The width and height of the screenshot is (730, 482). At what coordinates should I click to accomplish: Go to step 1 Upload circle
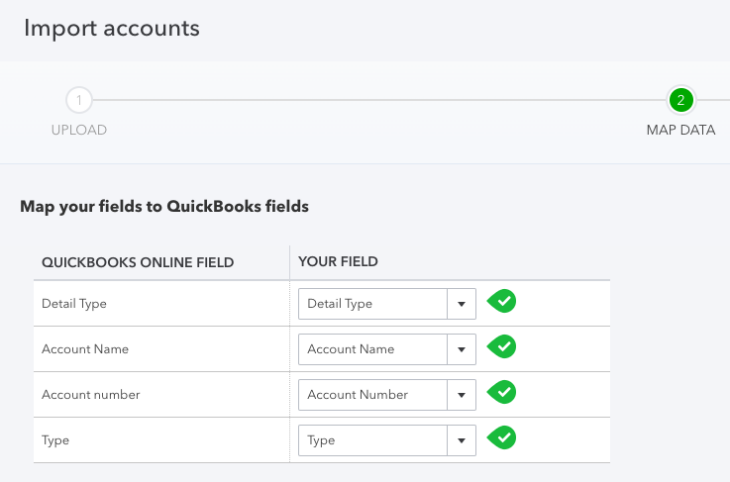click(79, 100)
